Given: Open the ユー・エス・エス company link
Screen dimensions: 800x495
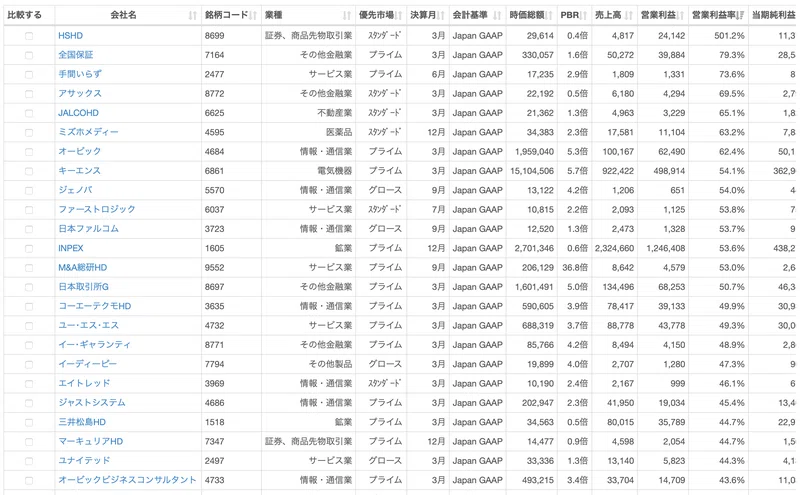Looking at the screenshot, I should 88,326.
